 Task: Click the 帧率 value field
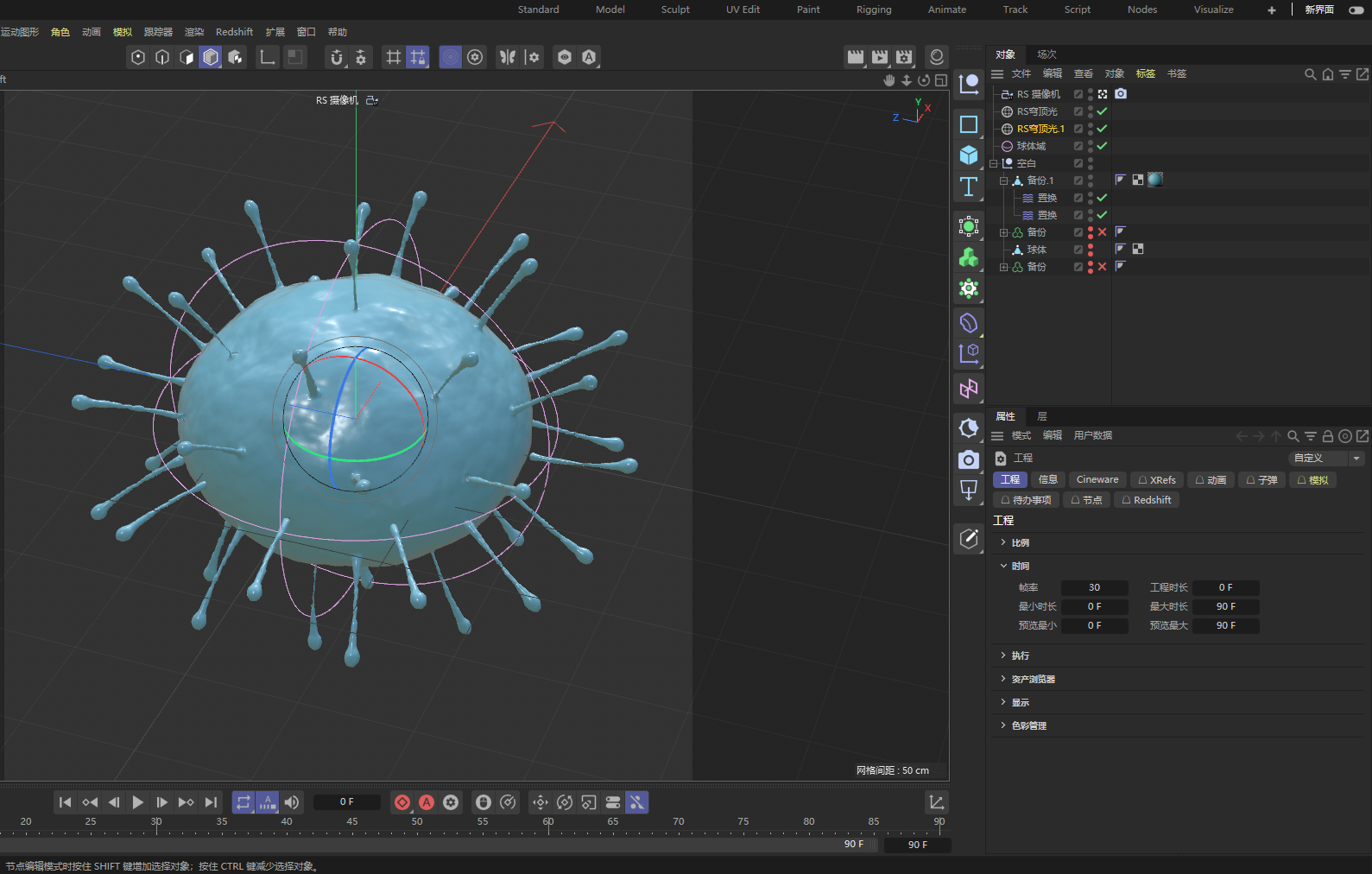point(1094,587)
